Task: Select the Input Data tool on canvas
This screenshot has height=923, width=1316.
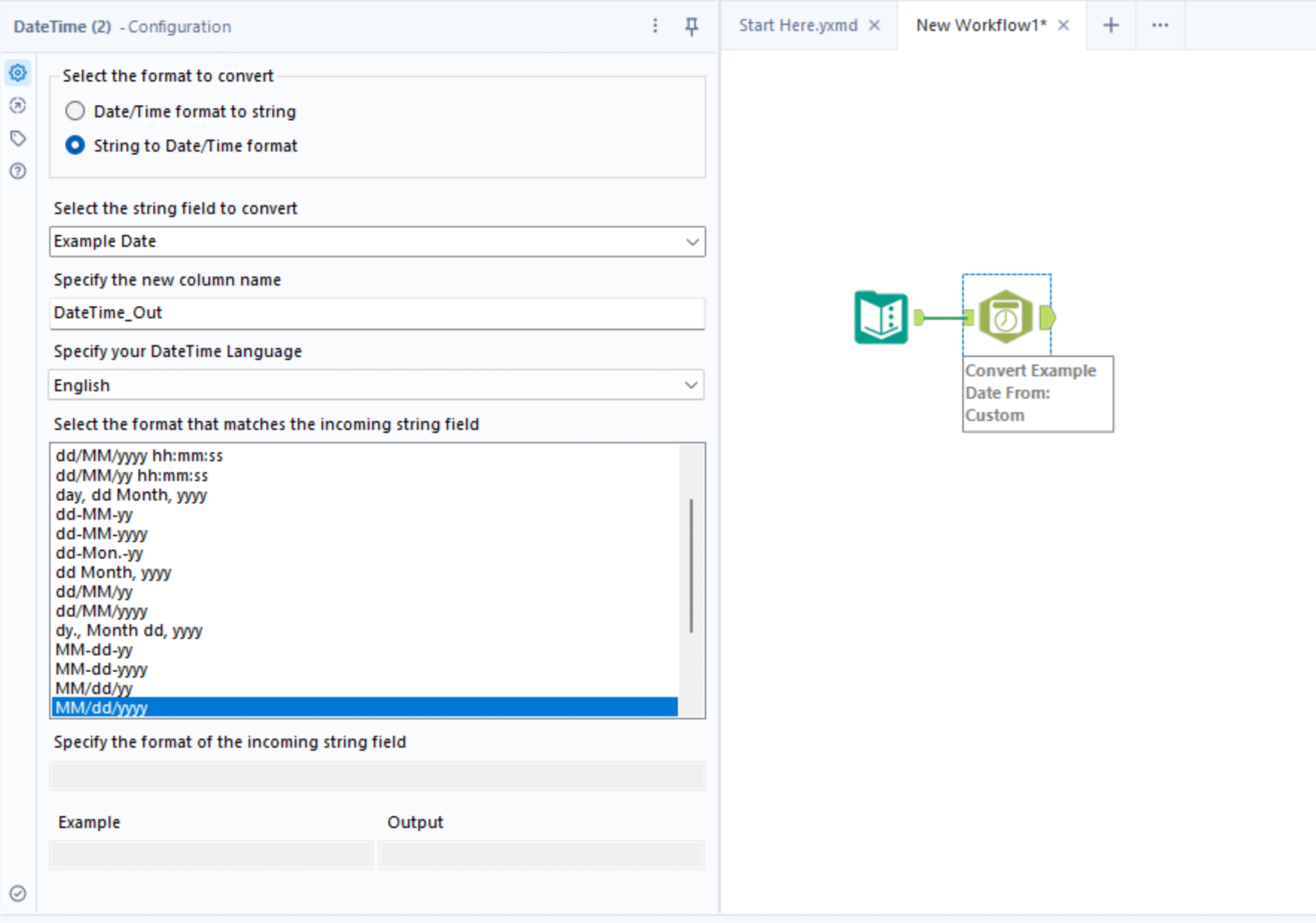Action: (x=880, y=316)
